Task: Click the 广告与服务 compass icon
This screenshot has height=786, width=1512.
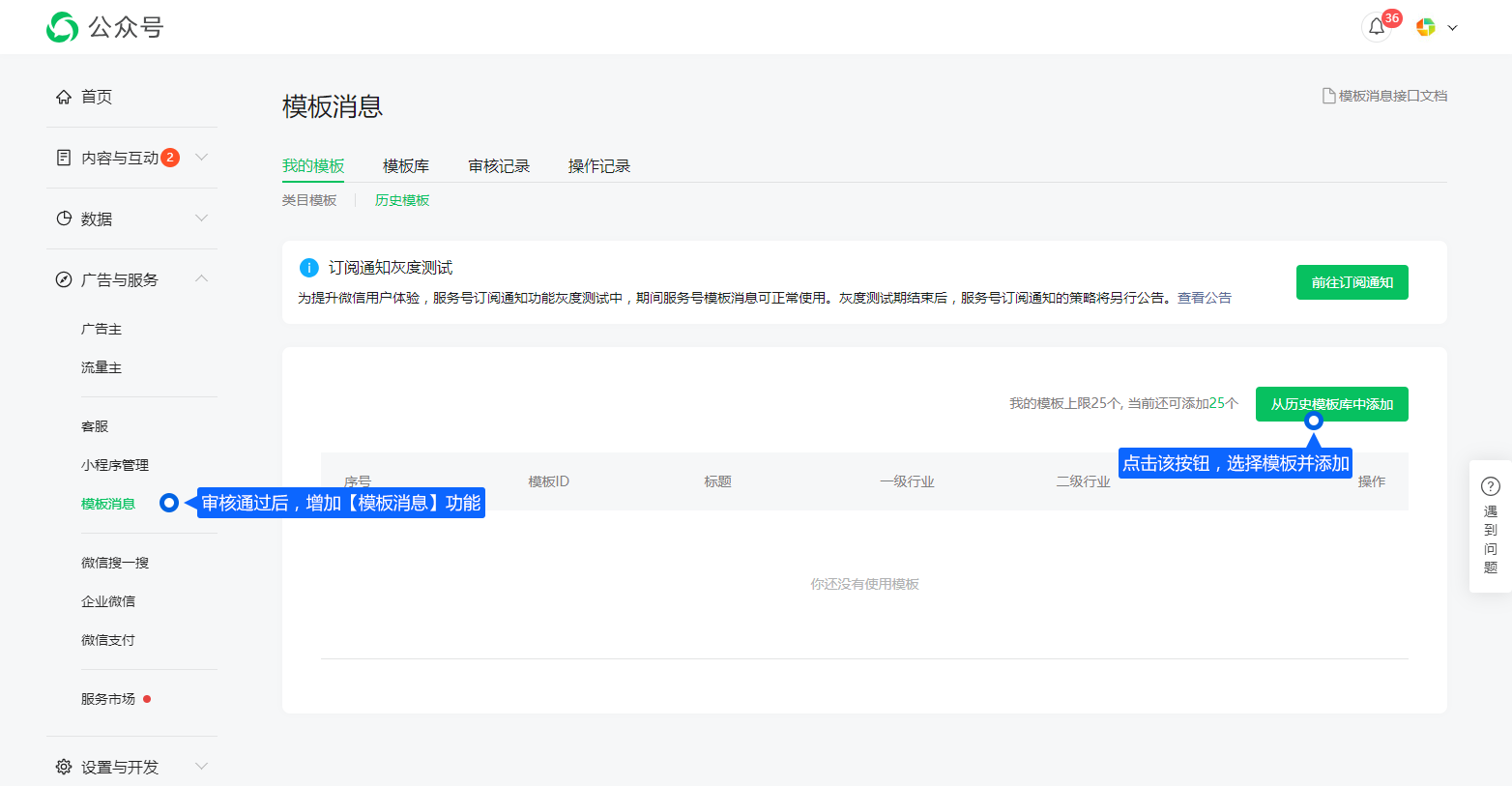Action: coord(64,279)
